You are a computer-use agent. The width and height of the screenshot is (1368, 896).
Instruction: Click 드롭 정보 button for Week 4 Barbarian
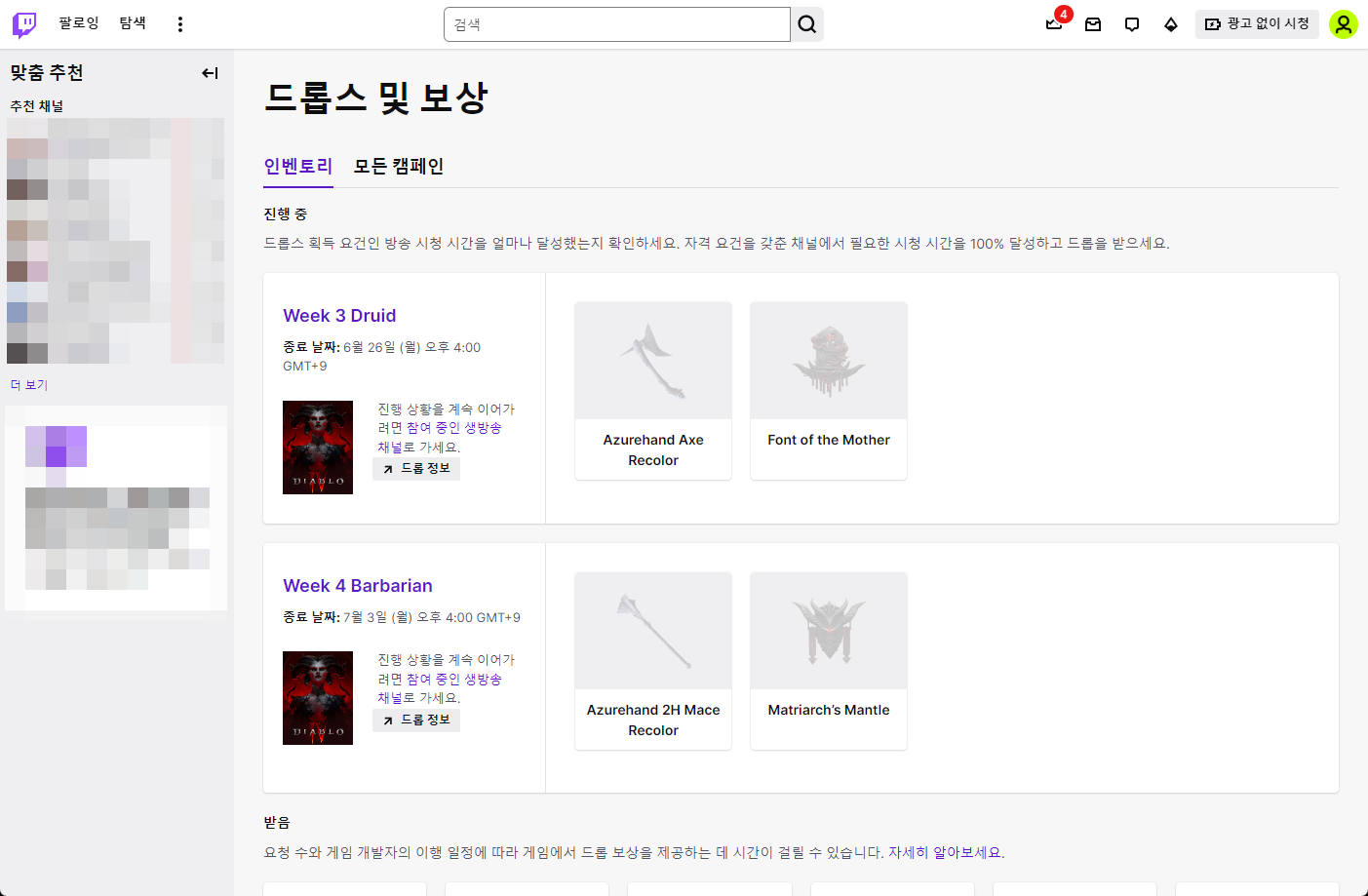416,721
